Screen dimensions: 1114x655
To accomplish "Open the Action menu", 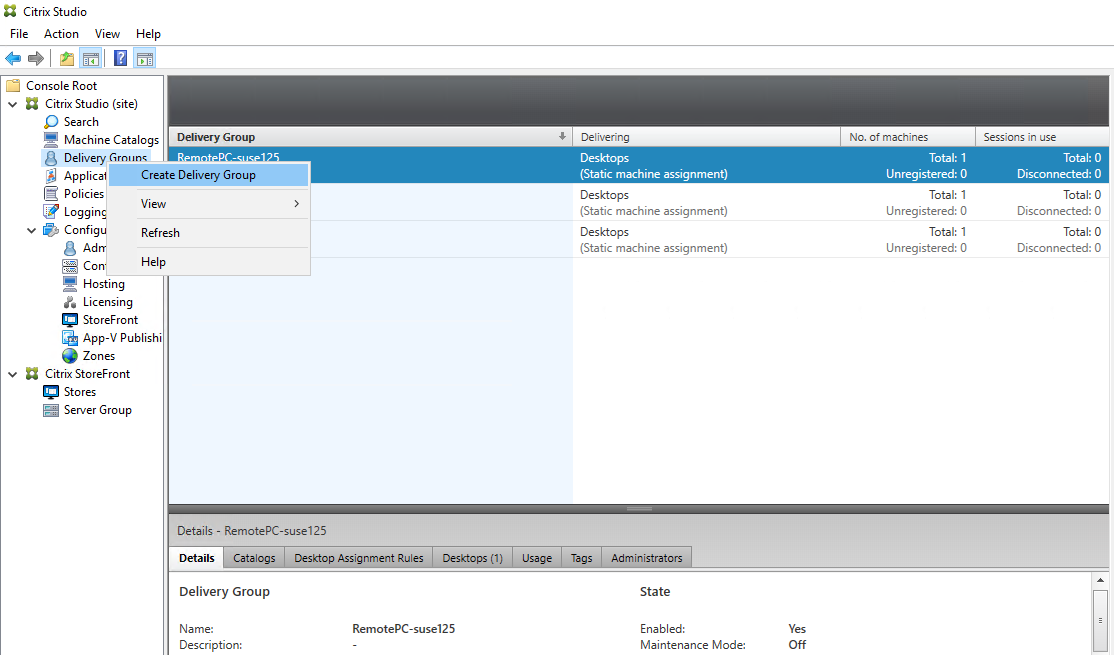I will click(61, 33).
